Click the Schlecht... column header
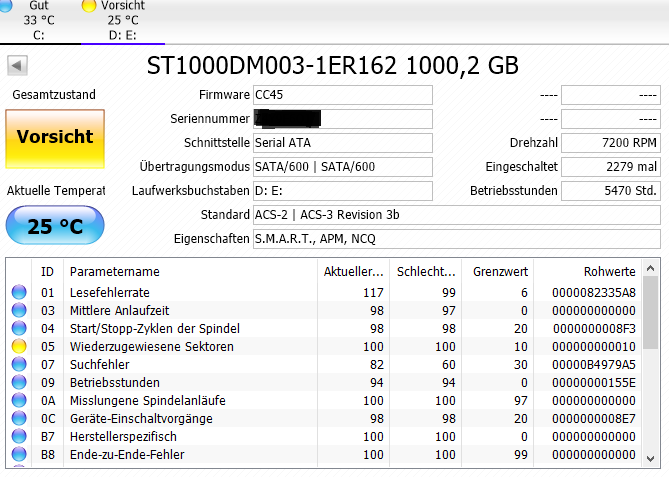 tap(425, 271)
